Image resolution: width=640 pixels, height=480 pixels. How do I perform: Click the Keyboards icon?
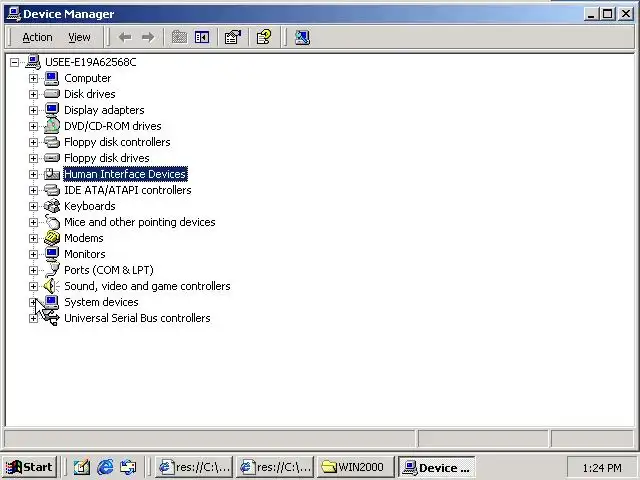click(x=52, y=206)
